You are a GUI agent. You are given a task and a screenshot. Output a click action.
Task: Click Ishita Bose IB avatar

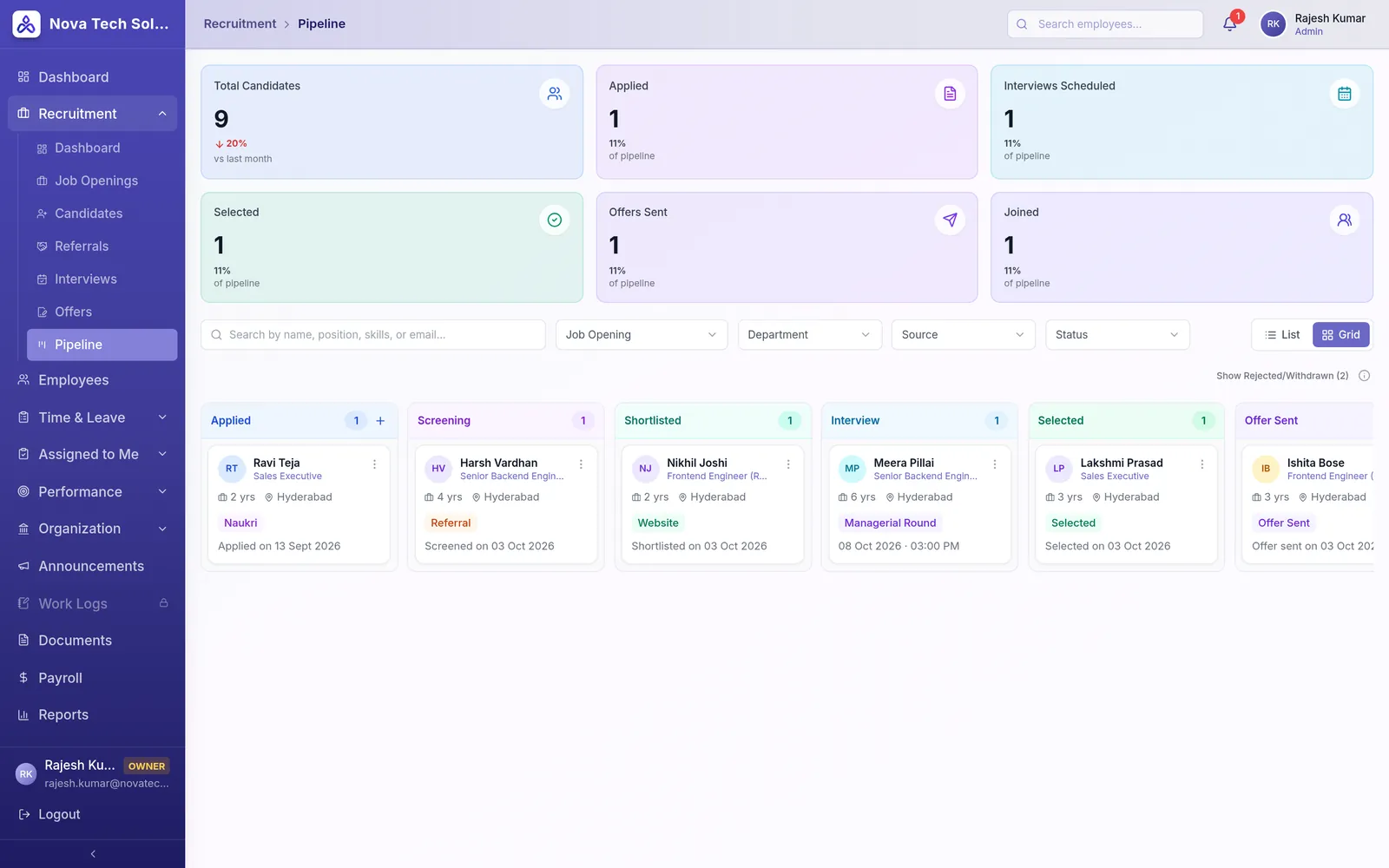tap(1266, 469)
